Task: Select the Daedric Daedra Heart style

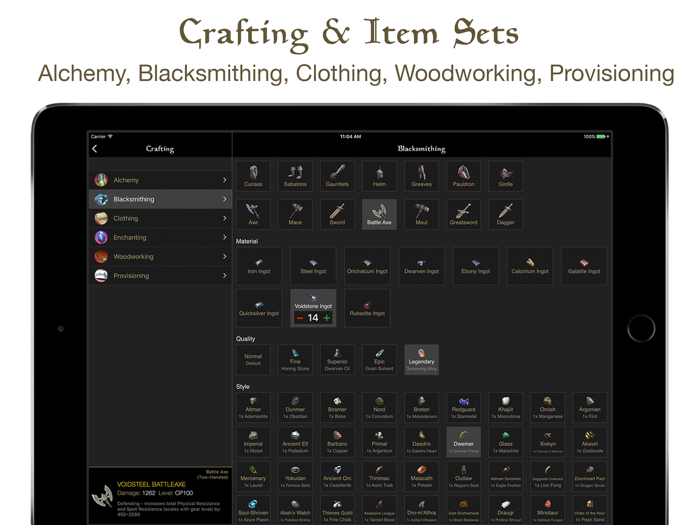Action: point(421,442)
